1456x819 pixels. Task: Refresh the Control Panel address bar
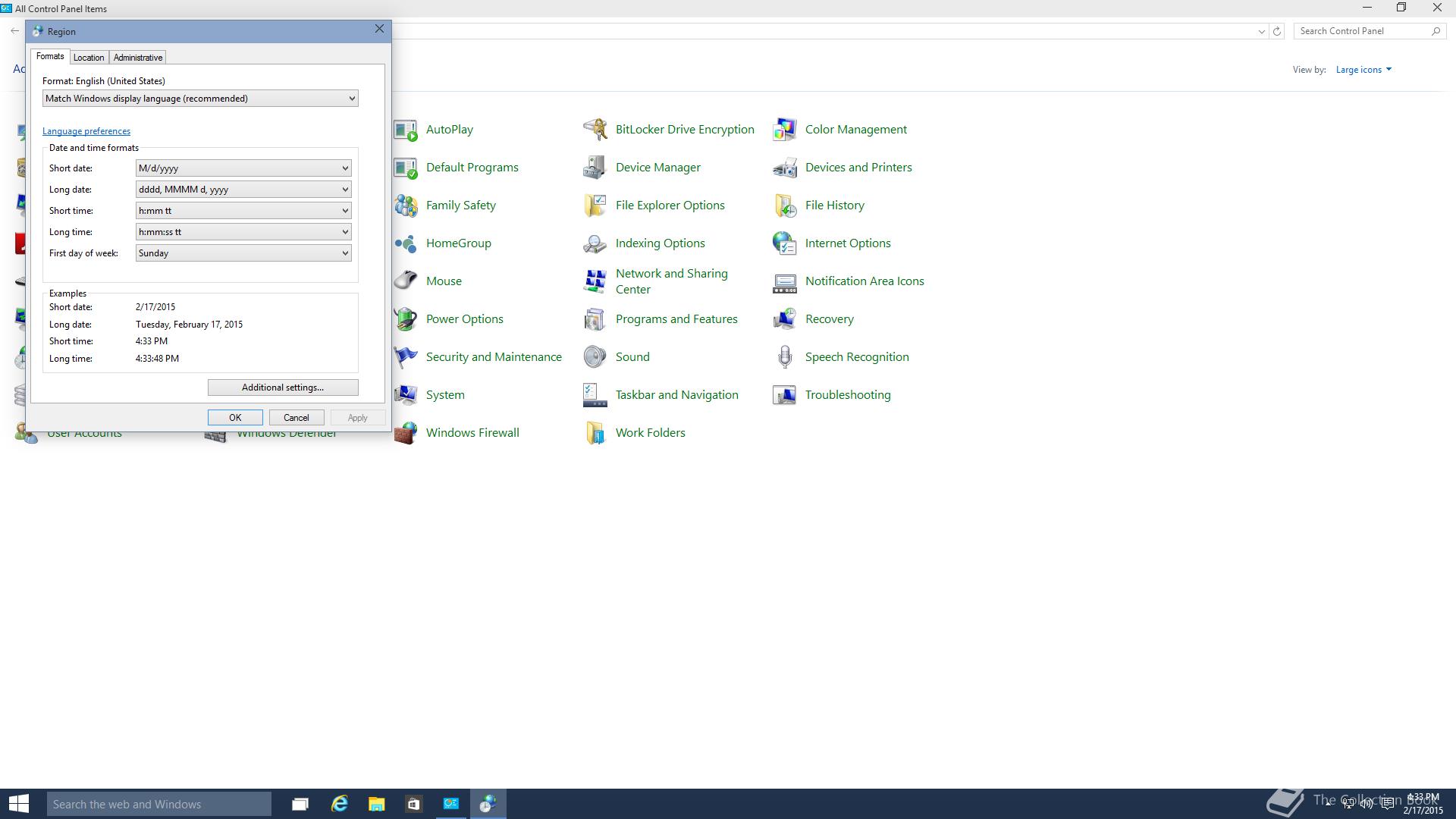pyautogui.click(x=1277, y=31)
